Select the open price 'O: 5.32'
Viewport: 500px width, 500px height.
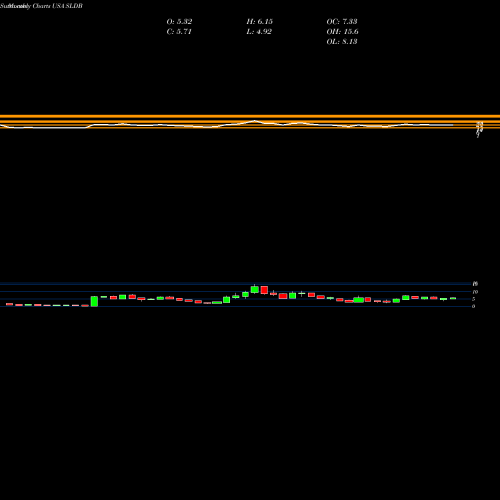pyautogui.click(x=179, y=21)
